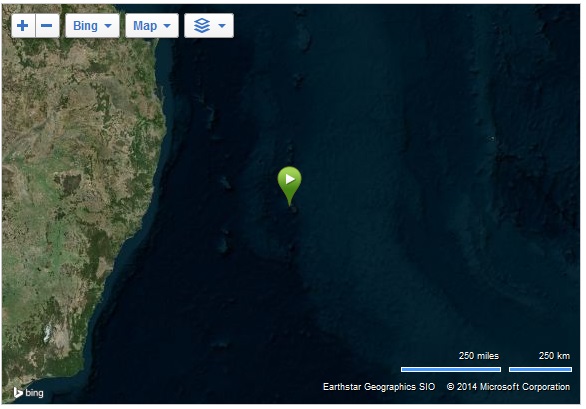Zoom in with the plus button

coord(23,25)
